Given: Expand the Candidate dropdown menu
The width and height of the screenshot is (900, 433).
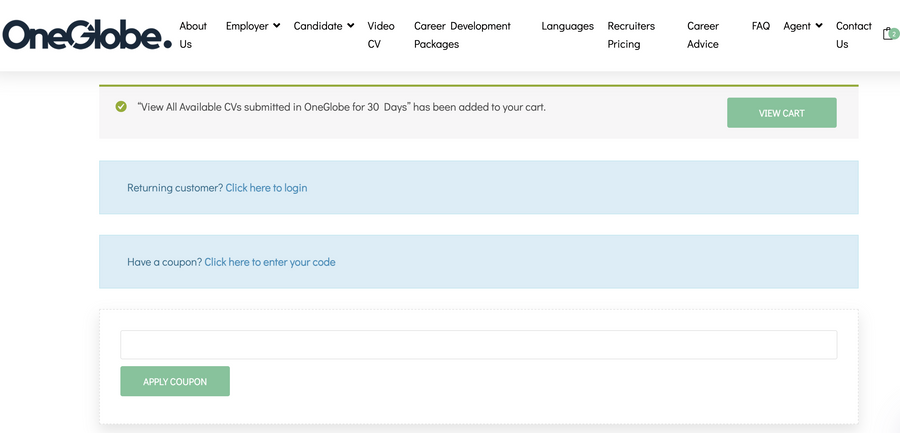Looking at the screenshot, I should click(x=323, y=26).
